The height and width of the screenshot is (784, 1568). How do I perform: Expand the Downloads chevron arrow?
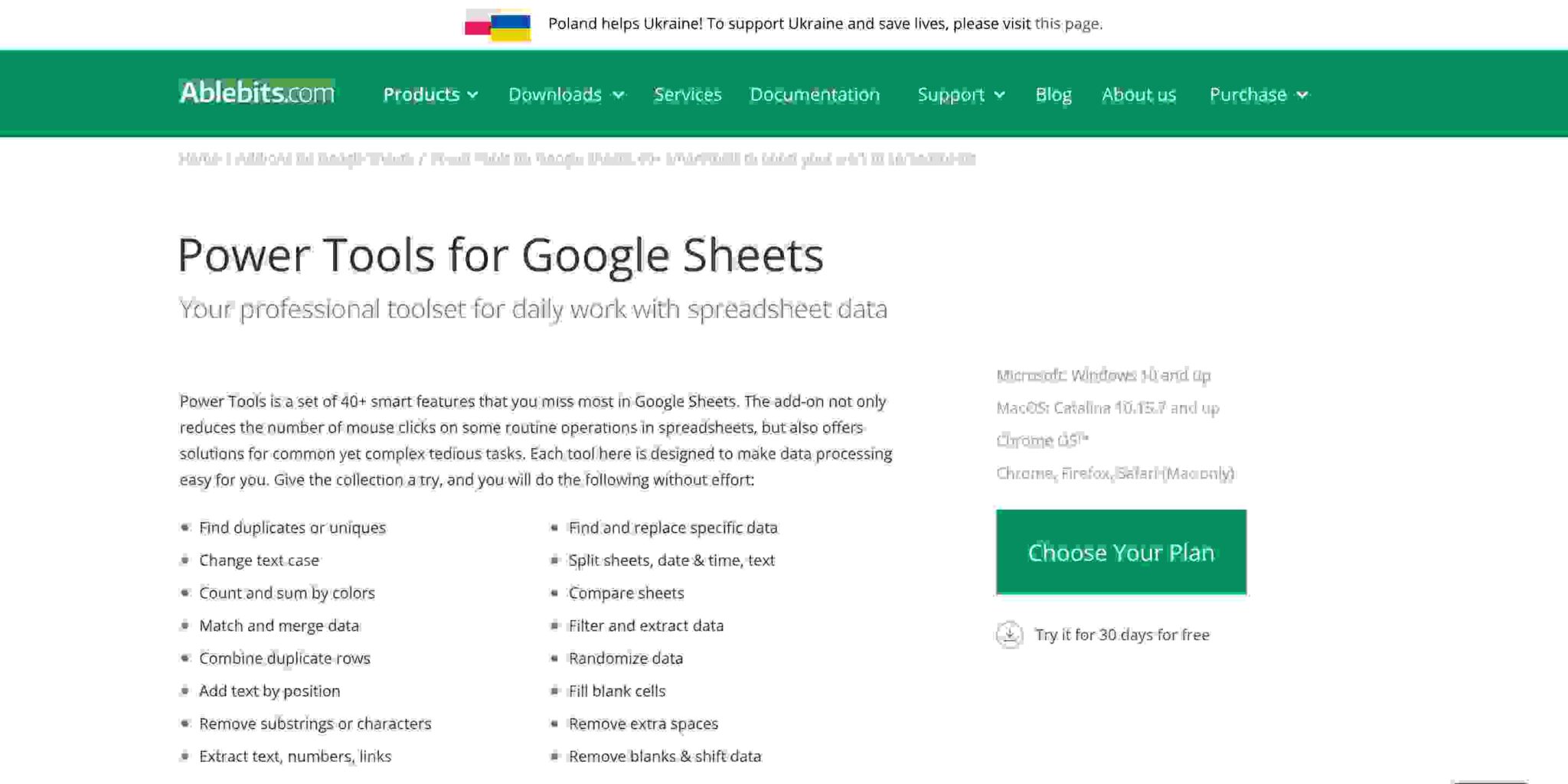pyautogui.click(x=619, y=95)
